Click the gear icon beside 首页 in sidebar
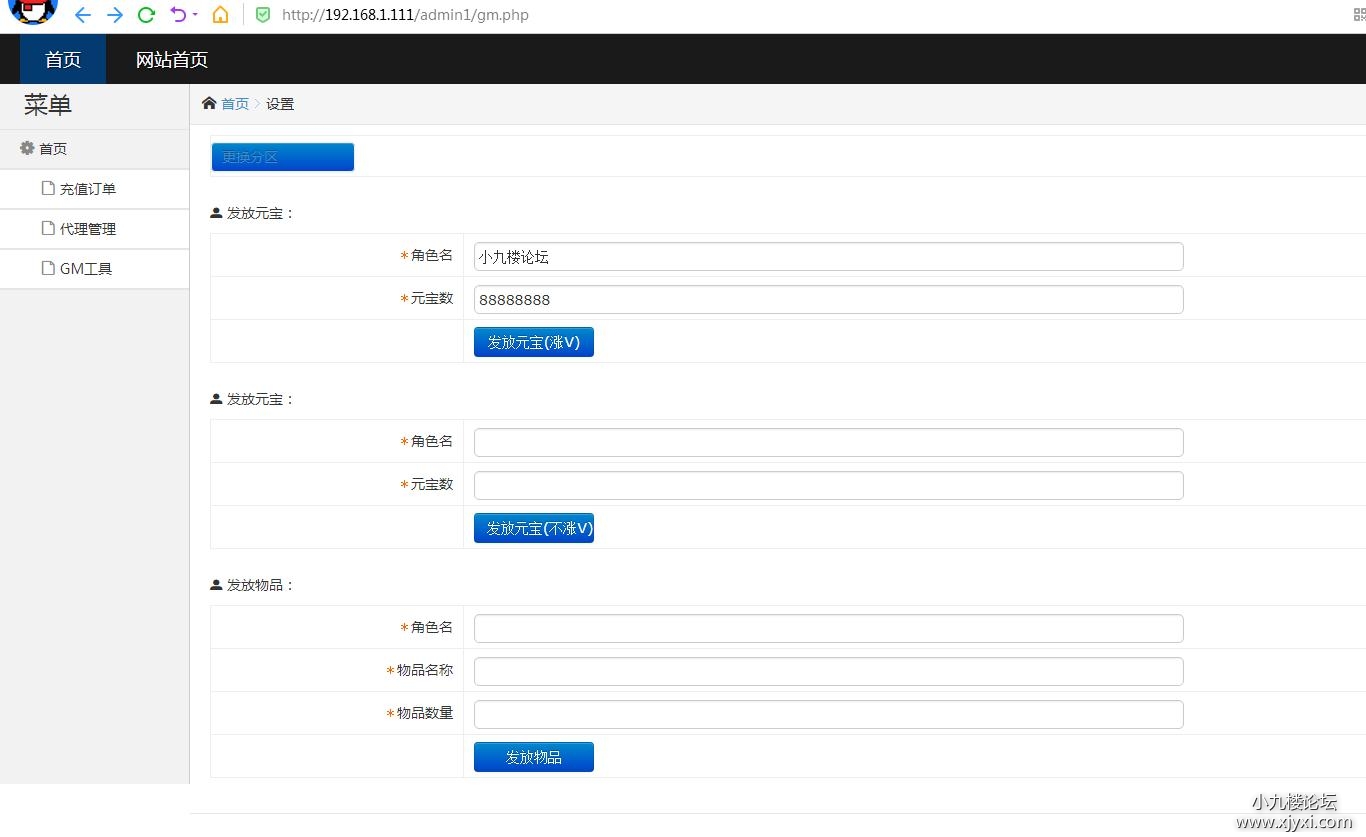Screen dimensions: 1366x837 (27, 148)
